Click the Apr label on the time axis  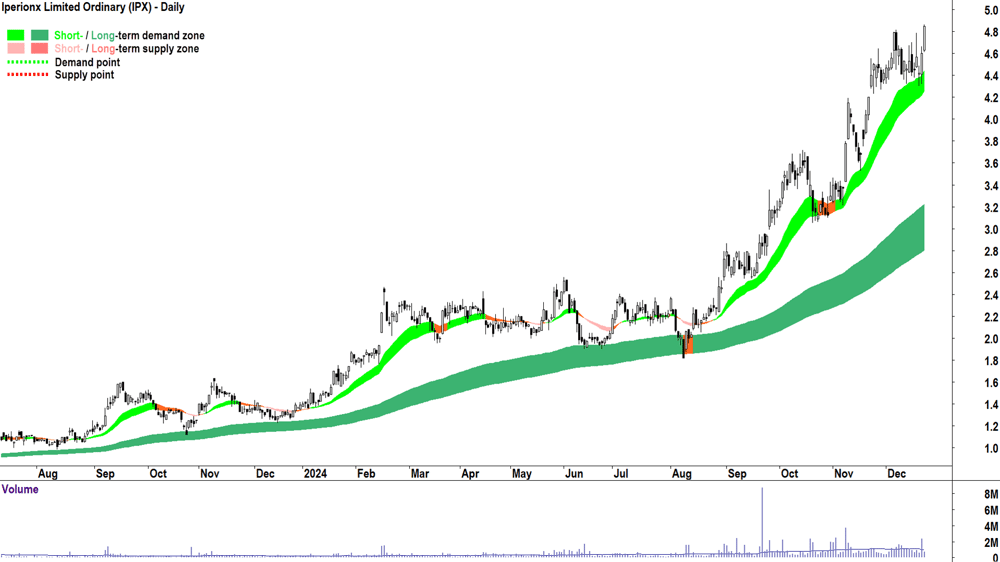pyautogui.click(x=470, y=473)
